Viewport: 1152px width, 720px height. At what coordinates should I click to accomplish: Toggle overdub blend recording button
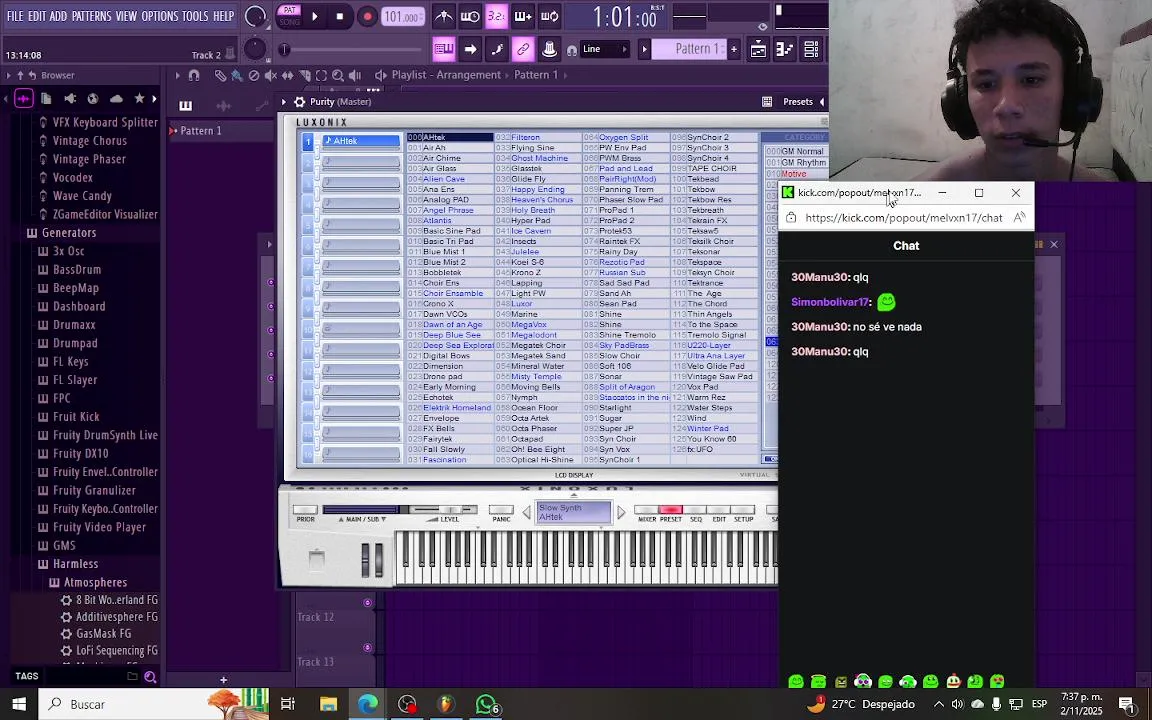(522, 16)
